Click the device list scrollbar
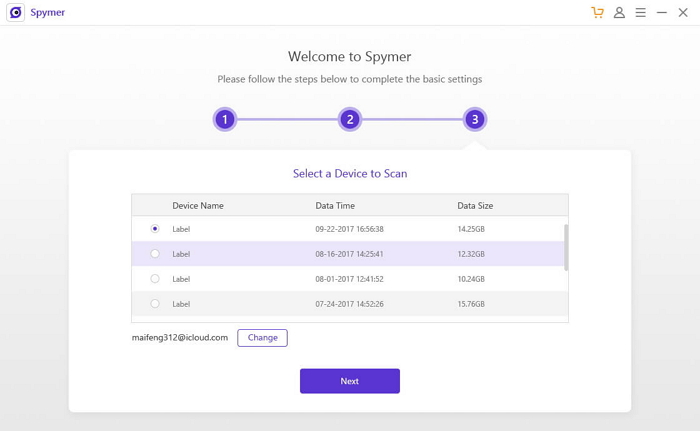Image resolution: width=700 pixels, height=431 pixels. pyautogui.click(x=566, y=247)
